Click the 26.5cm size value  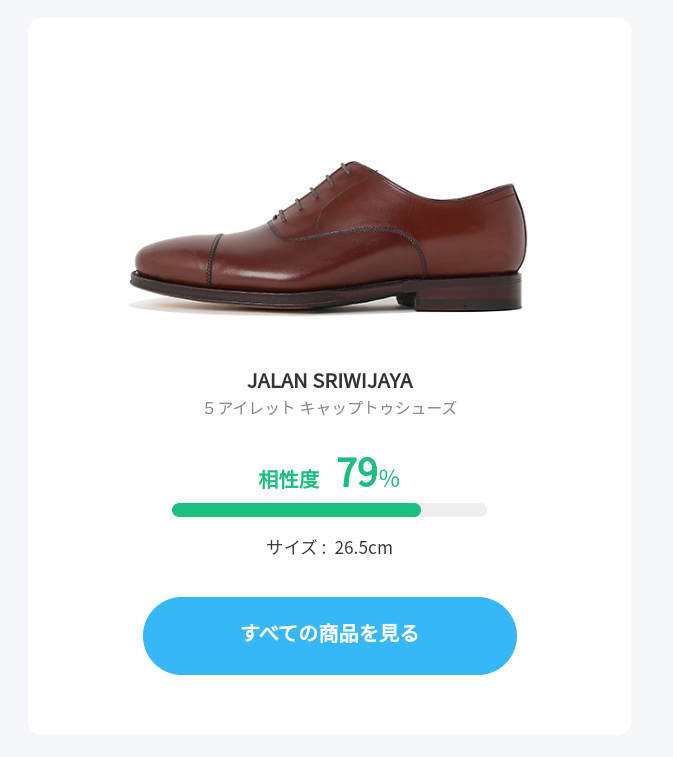[364, 548]
